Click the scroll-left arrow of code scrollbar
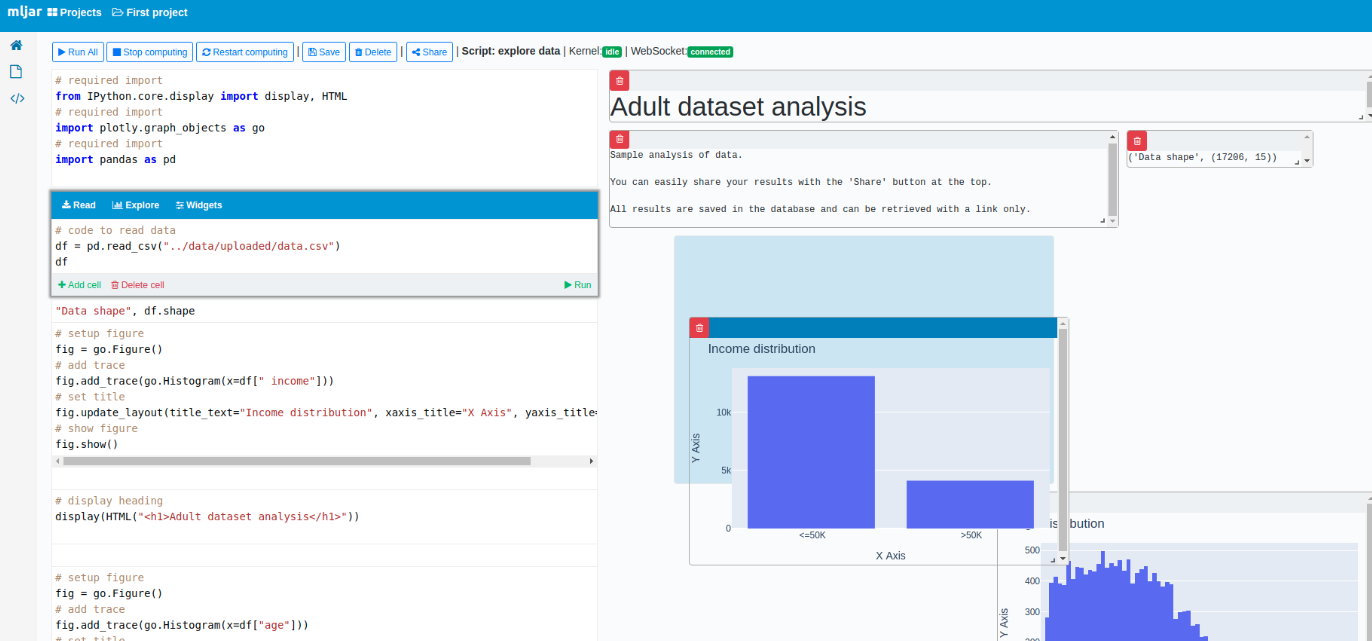Screen dimensions: 1372x641 pos(56,461)
